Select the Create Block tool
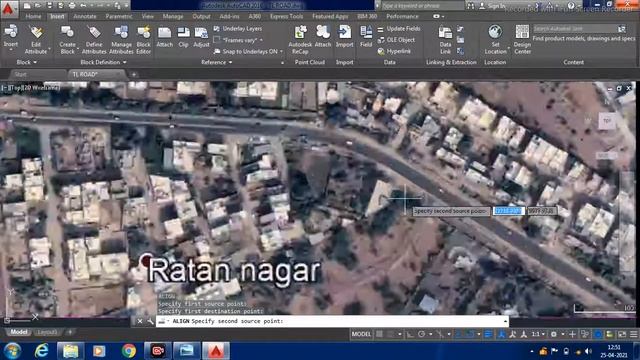The image size is (640, 360). point(67,40)
